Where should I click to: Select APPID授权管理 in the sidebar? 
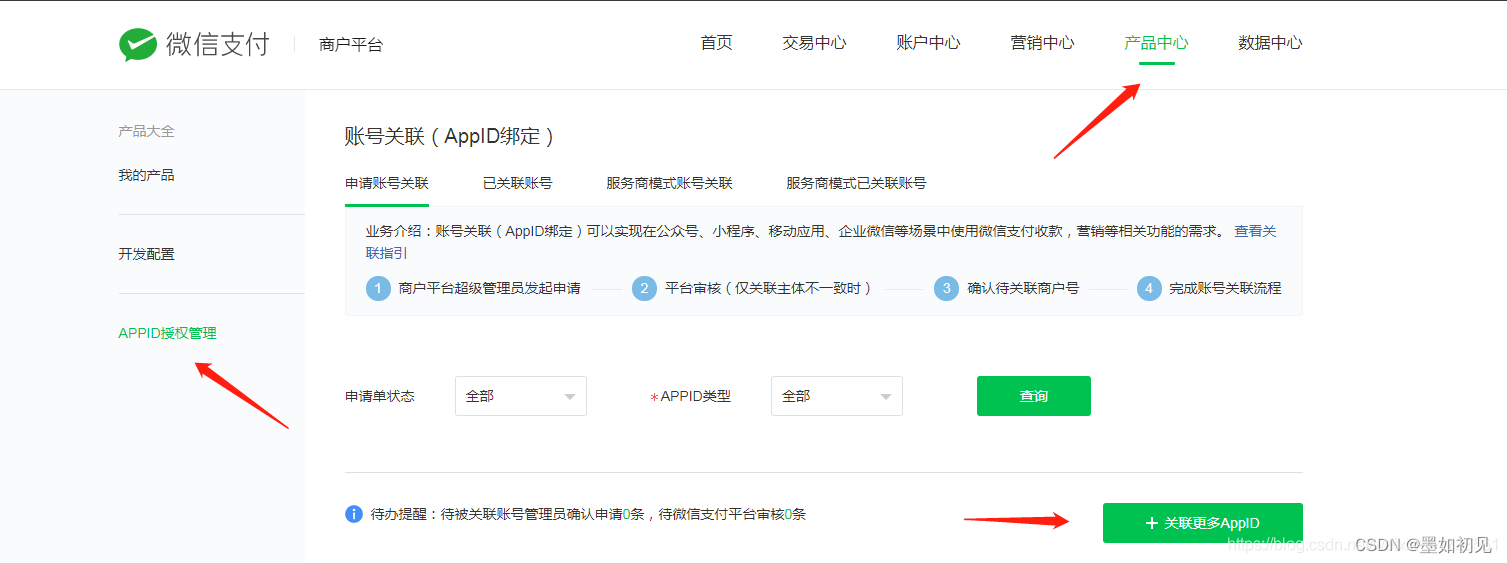(167, 333)
